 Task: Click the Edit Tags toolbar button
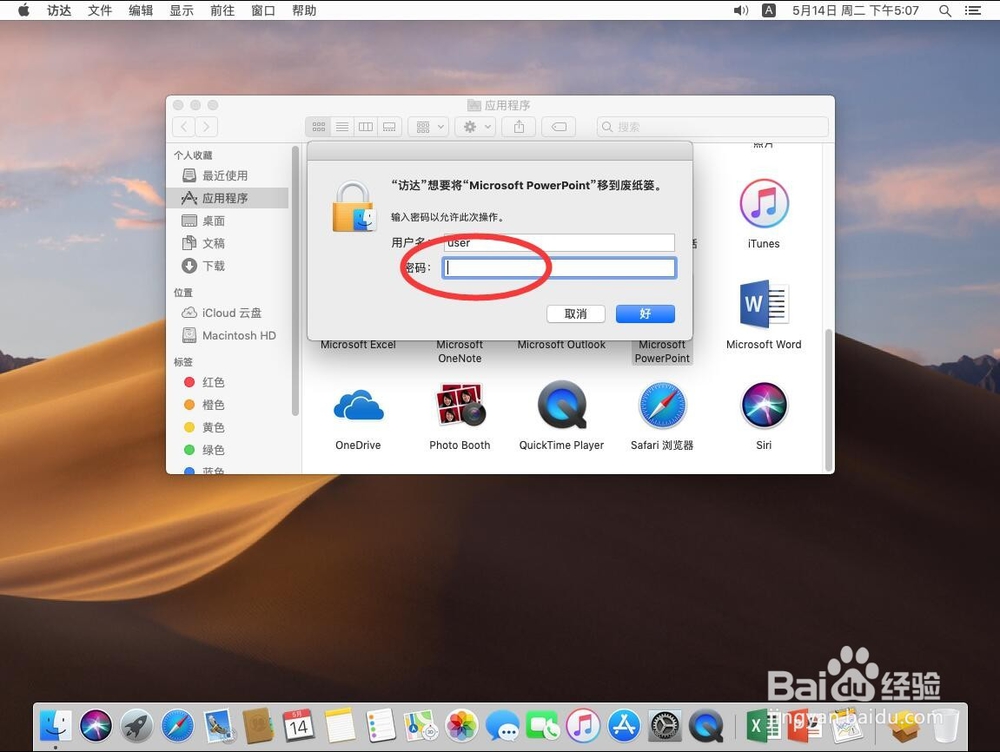559,127
